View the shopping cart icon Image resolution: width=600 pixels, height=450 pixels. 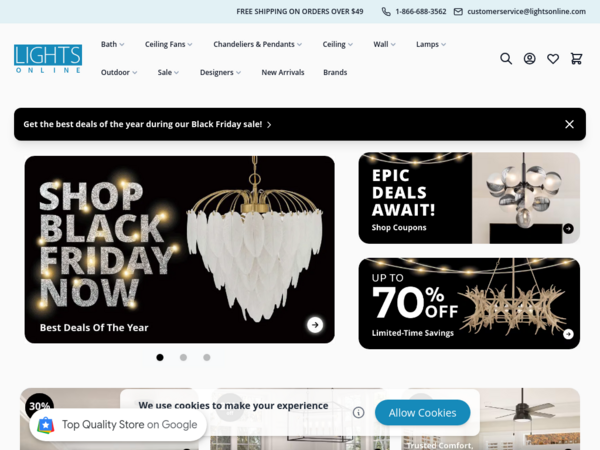(x=576, y=59)
